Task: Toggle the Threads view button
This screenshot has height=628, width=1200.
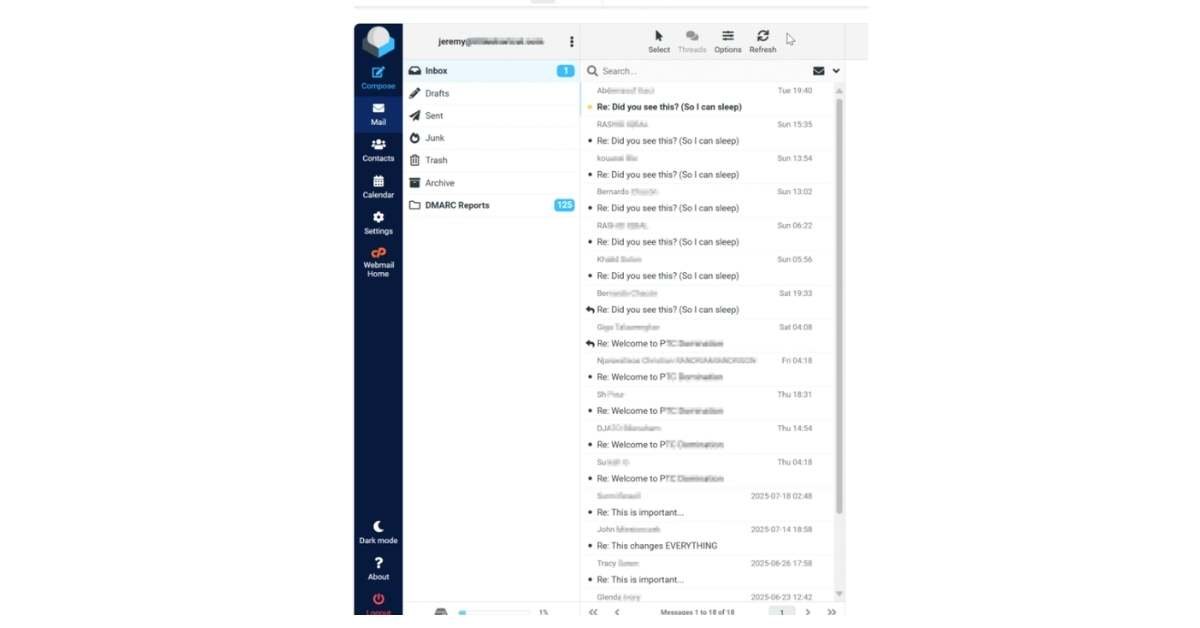Action: coord(692,41)
